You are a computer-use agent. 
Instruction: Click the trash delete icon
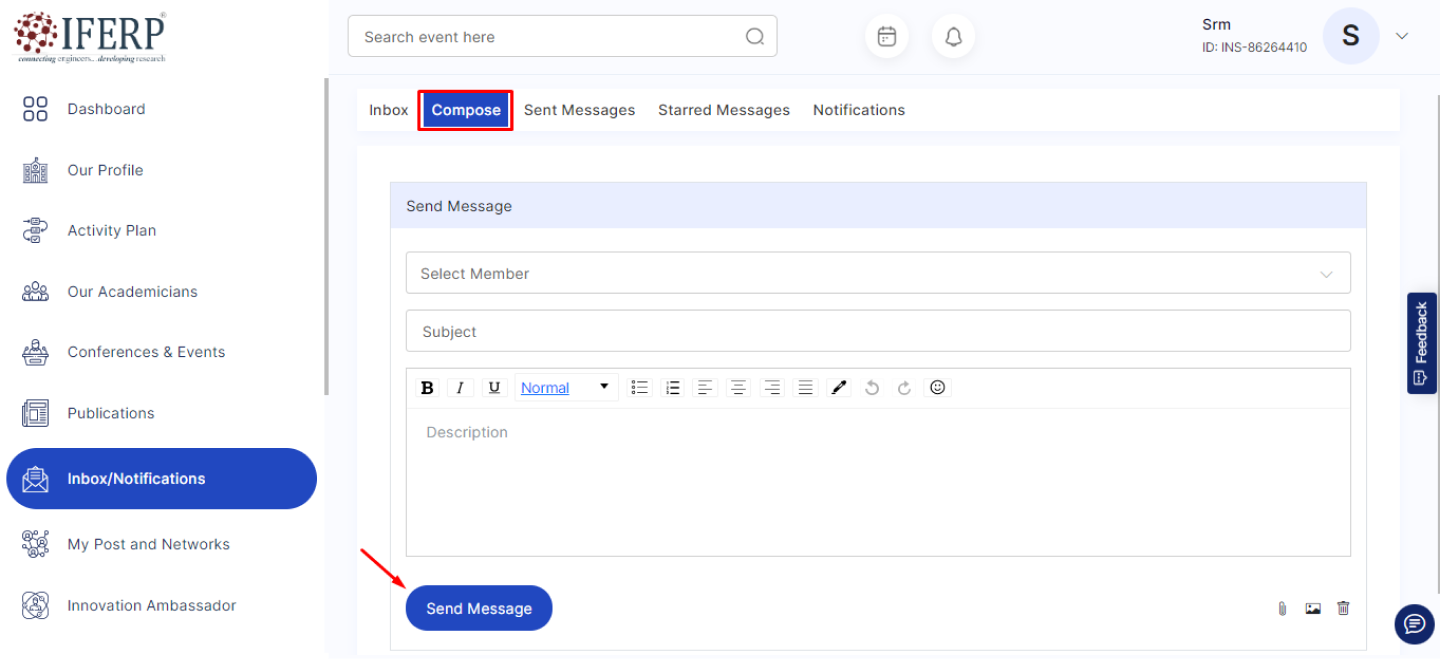click(x=1343, y=608)
